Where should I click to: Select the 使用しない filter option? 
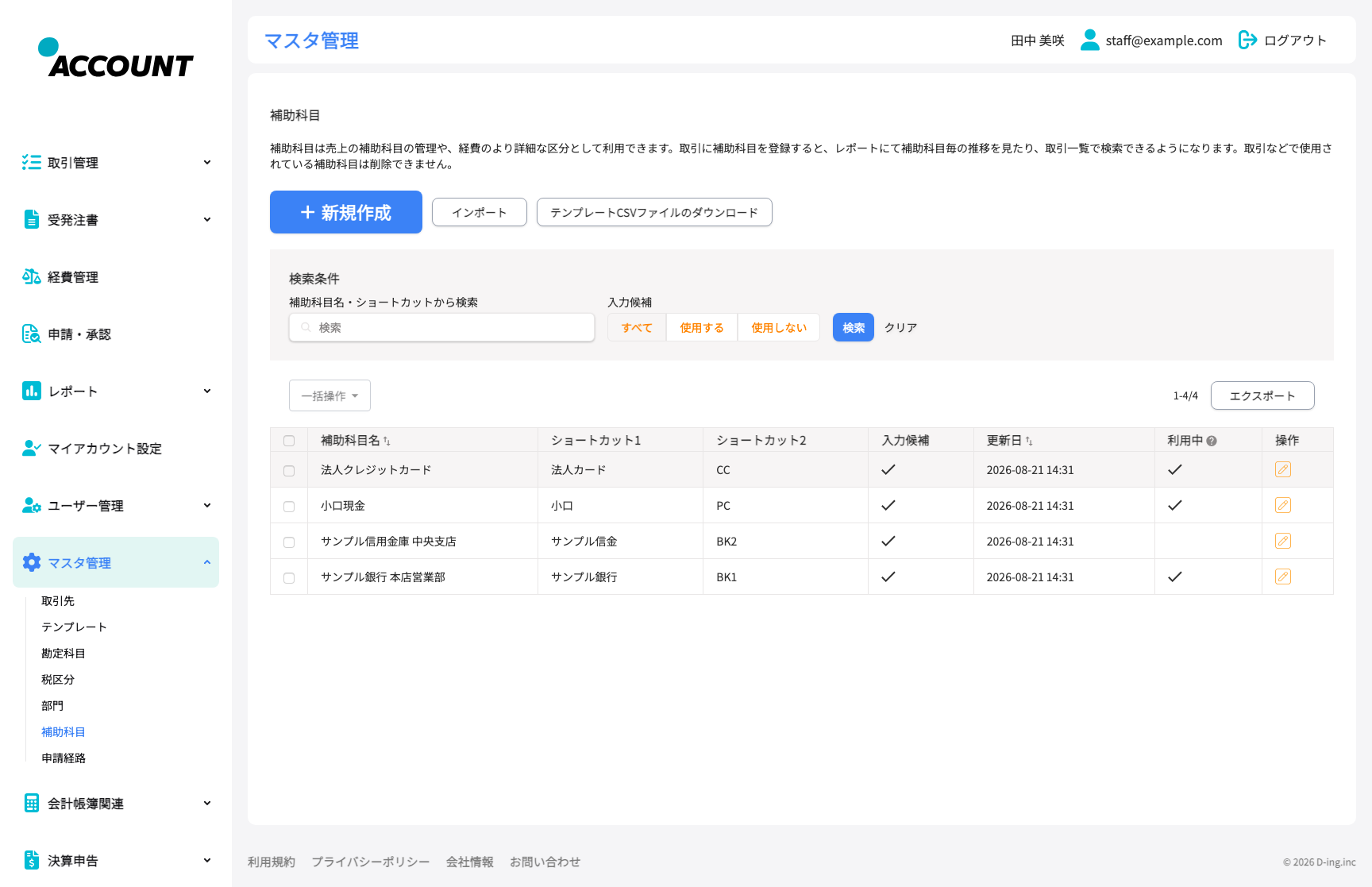[x=779, y=327]
